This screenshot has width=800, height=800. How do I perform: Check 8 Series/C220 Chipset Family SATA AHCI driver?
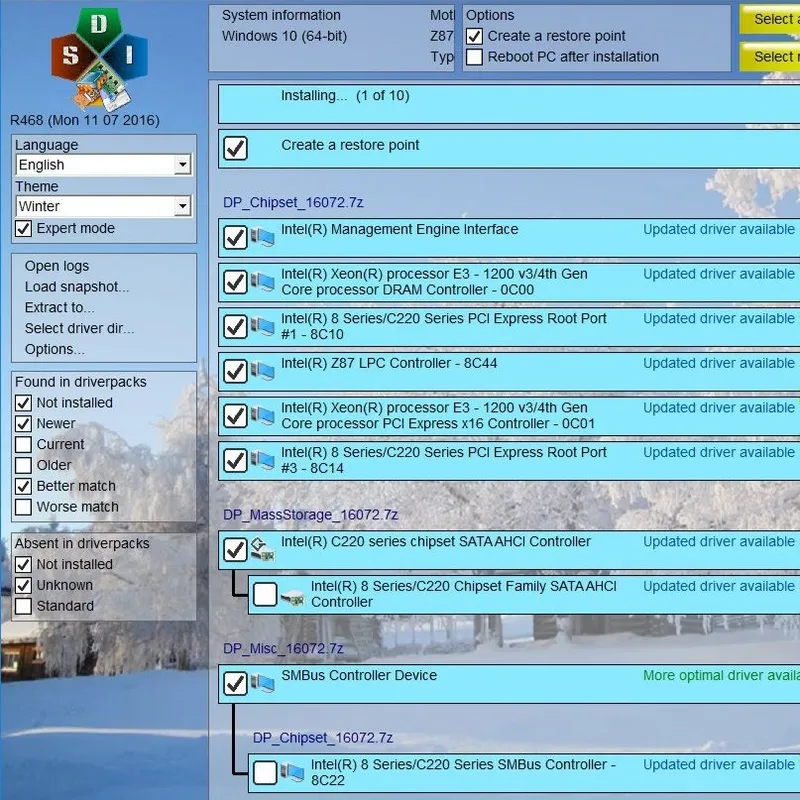265,595
